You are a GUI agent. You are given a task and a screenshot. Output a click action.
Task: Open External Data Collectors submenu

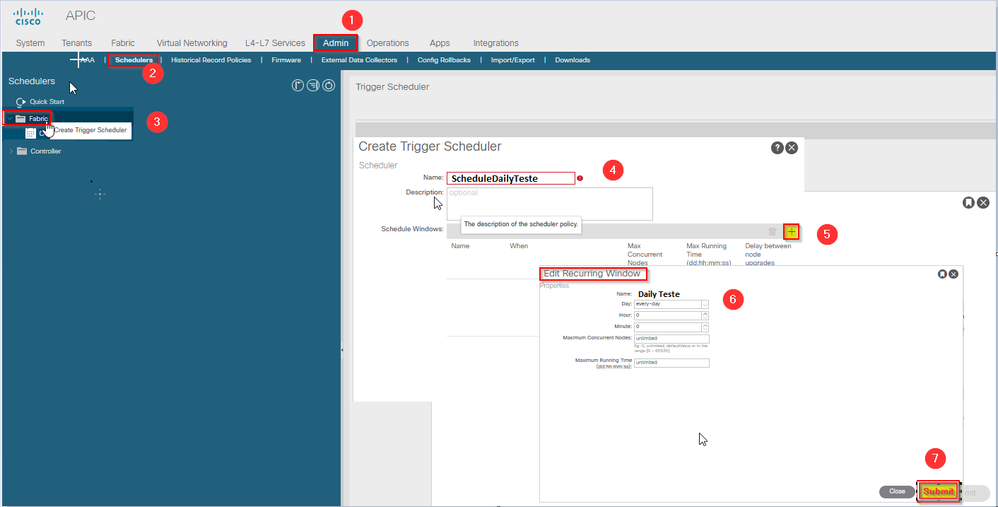359,60
